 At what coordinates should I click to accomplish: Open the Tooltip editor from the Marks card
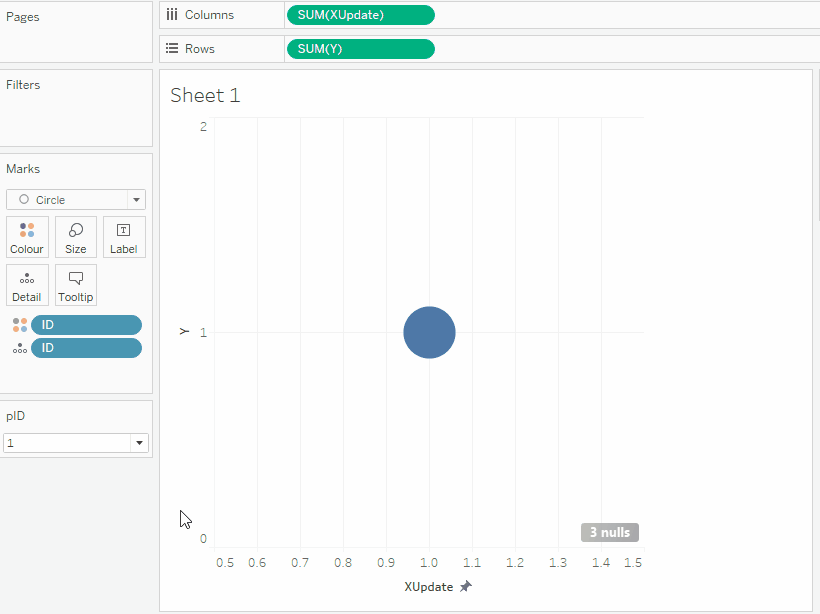75,285
